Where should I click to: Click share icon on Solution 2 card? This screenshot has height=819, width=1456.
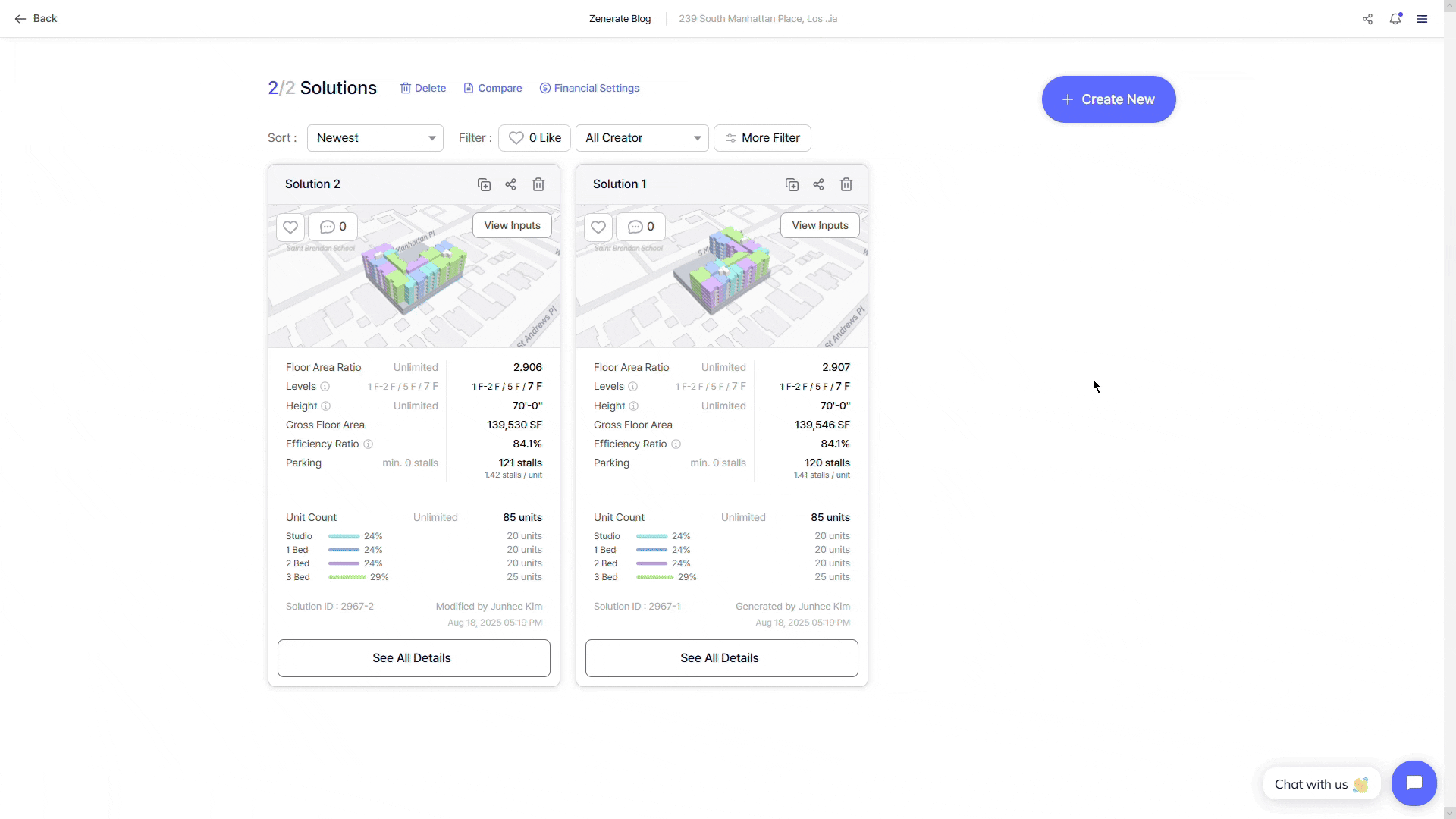(x=511, y=184)
